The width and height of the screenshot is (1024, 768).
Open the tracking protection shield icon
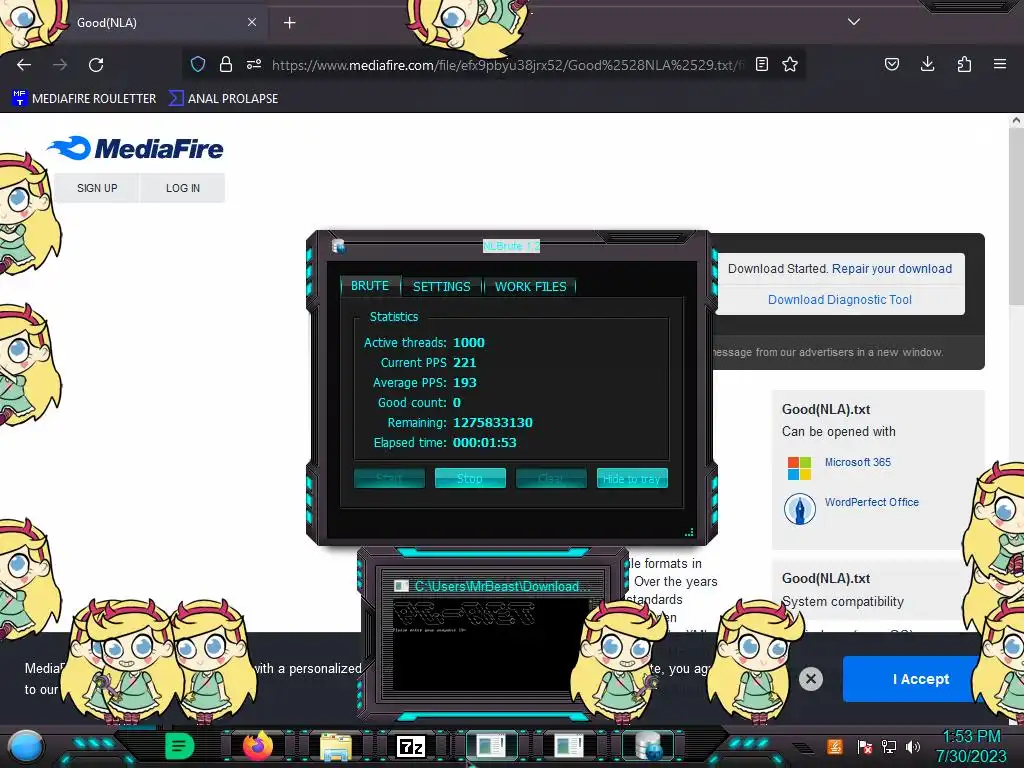(198, 64)
